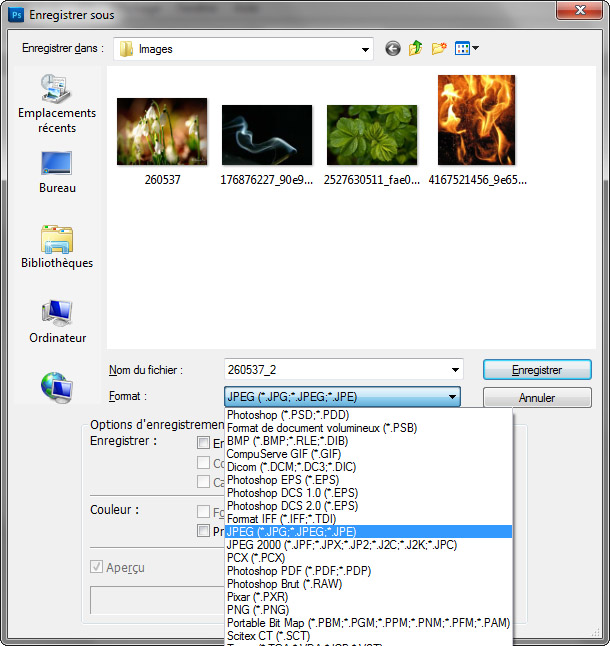Toggle the first Enregistrer options checkbox
The image size is (610, 646).
pyautogui.click(x=203, y=442)
